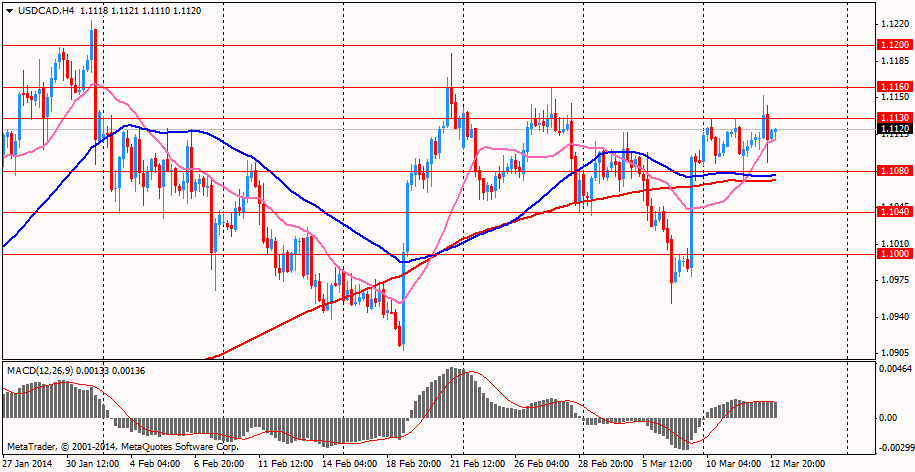The image size is (915, 472).
Task: Click the black 1.1120 current price label
Action: (x=892, y=129)
